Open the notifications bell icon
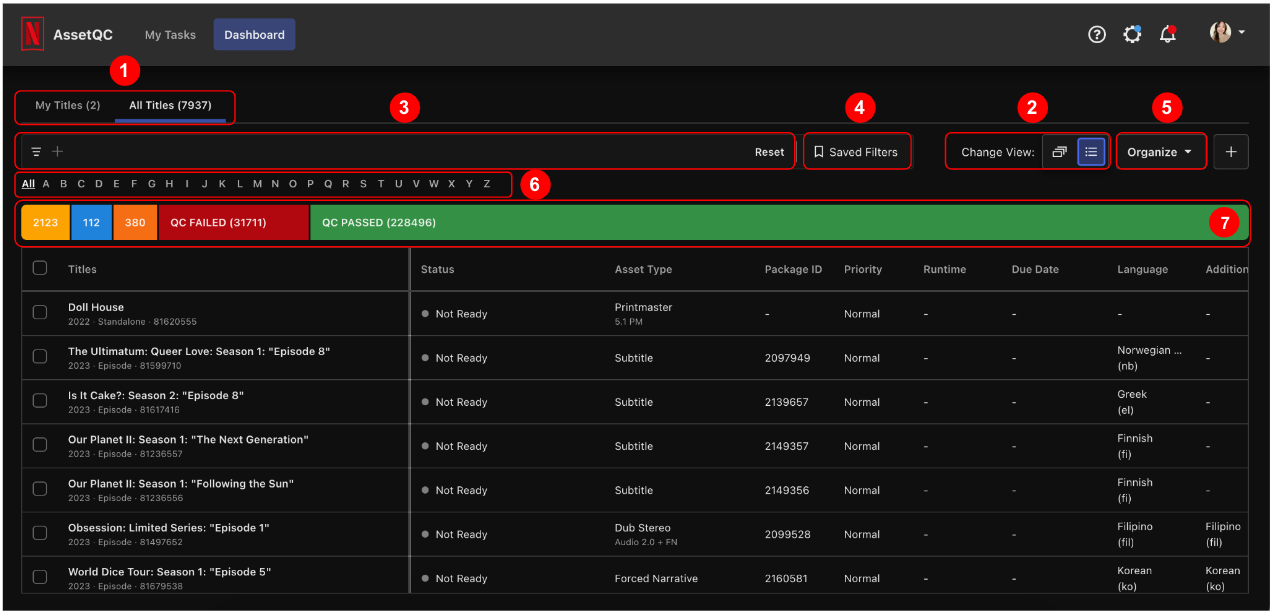1276x616 pixels. click(x=1167, y=34)
